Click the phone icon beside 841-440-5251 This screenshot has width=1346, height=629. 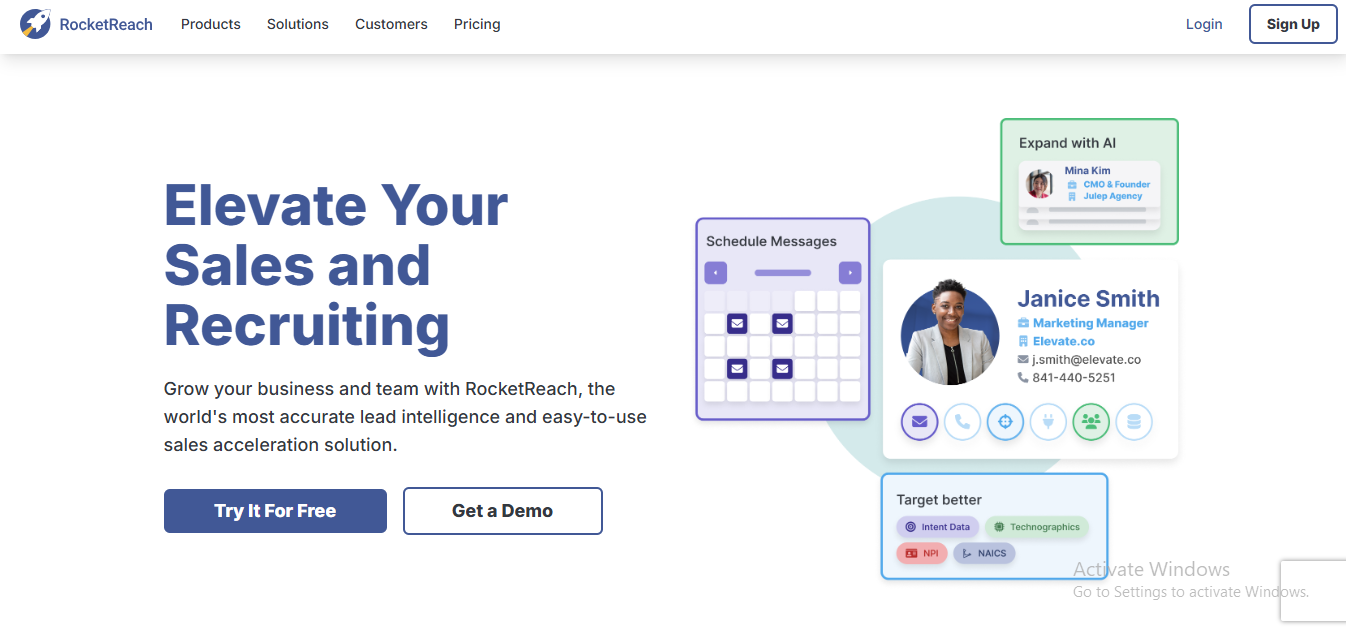pyautogui.click(x=1023, y=377)
